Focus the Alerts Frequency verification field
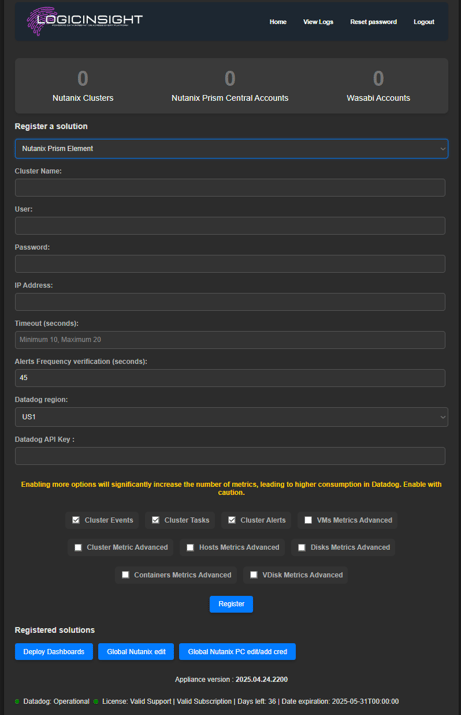Screen dimensions: 461x715 pyautogui.click(x=230, y=378)
